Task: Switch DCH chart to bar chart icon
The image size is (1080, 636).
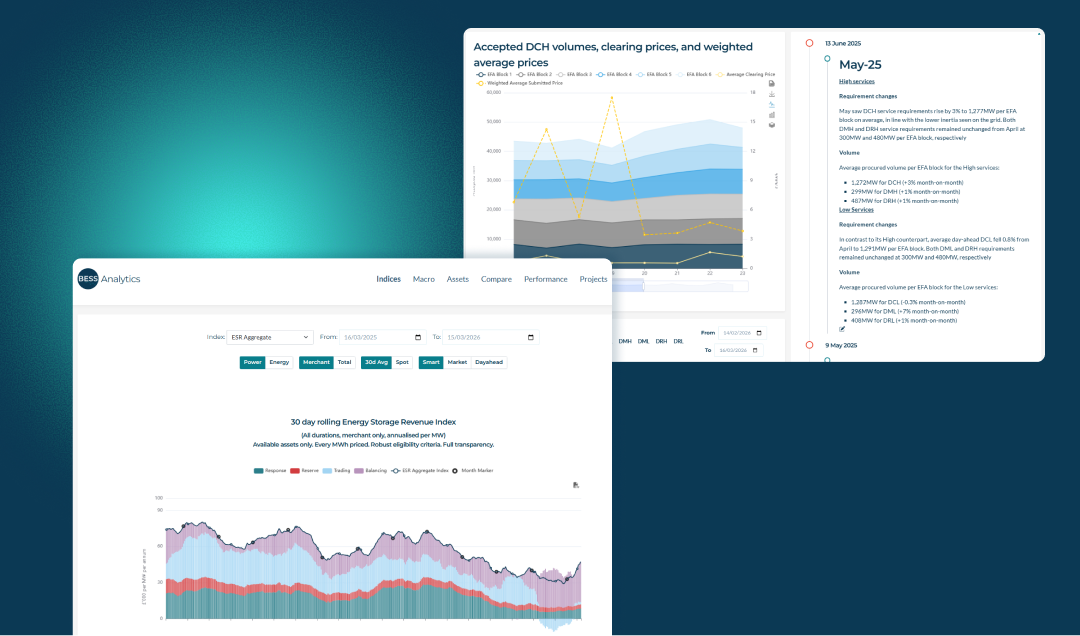Action: (x=771, y=115)
